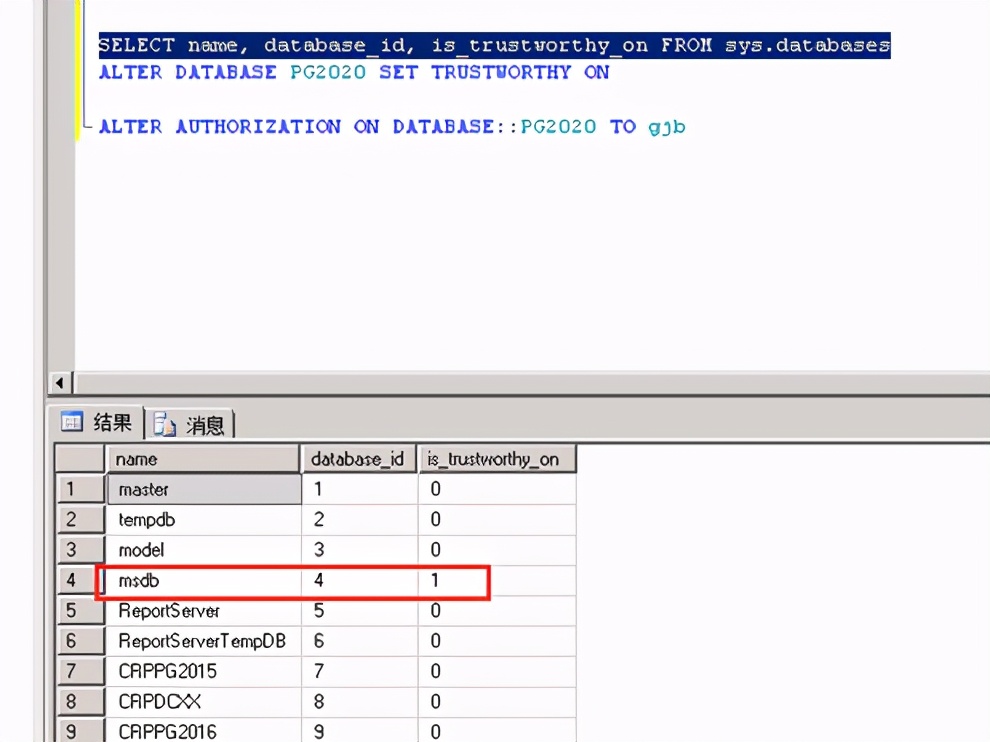
Task: Select the is_trustworthy_on column header
Action: [496, 459]
